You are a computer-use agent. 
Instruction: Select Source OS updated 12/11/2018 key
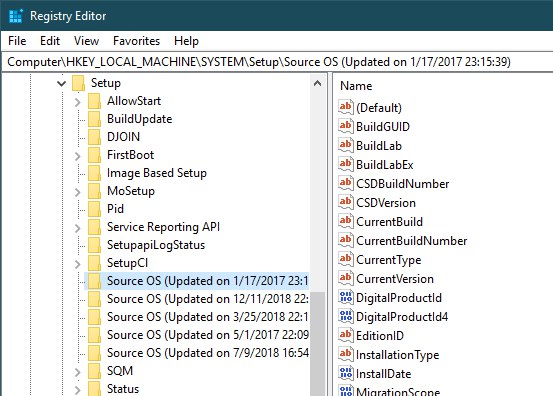click(x=207, y=299)
